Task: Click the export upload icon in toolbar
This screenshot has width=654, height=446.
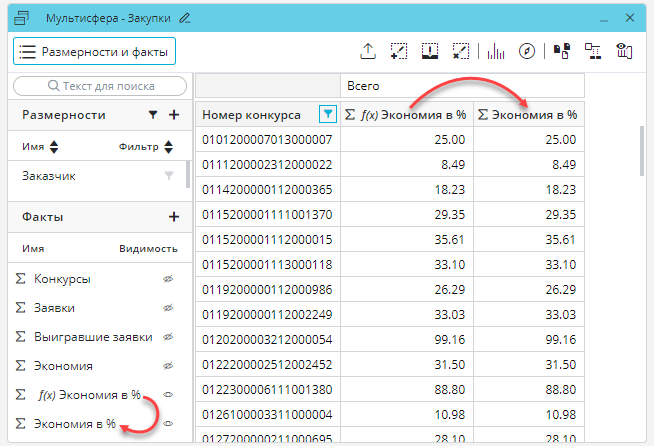Action: 367,51
